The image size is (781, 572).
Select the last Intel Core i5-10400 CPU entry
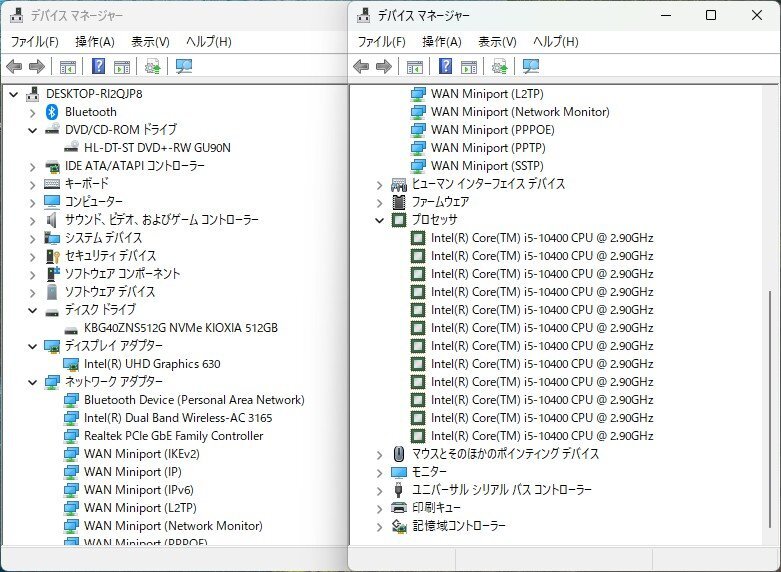[x=542, y=435]
